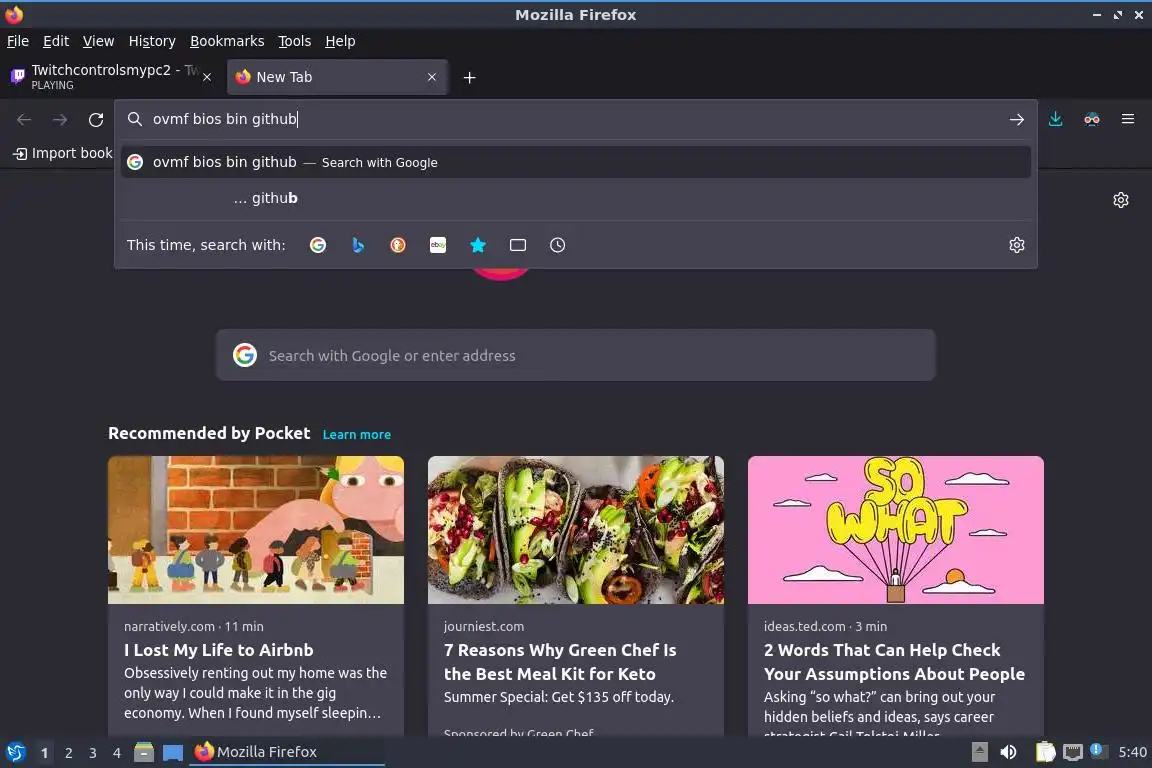Click the go arrow in the address bar
Screen dimensions: 1152x768
pos(1016,119)
